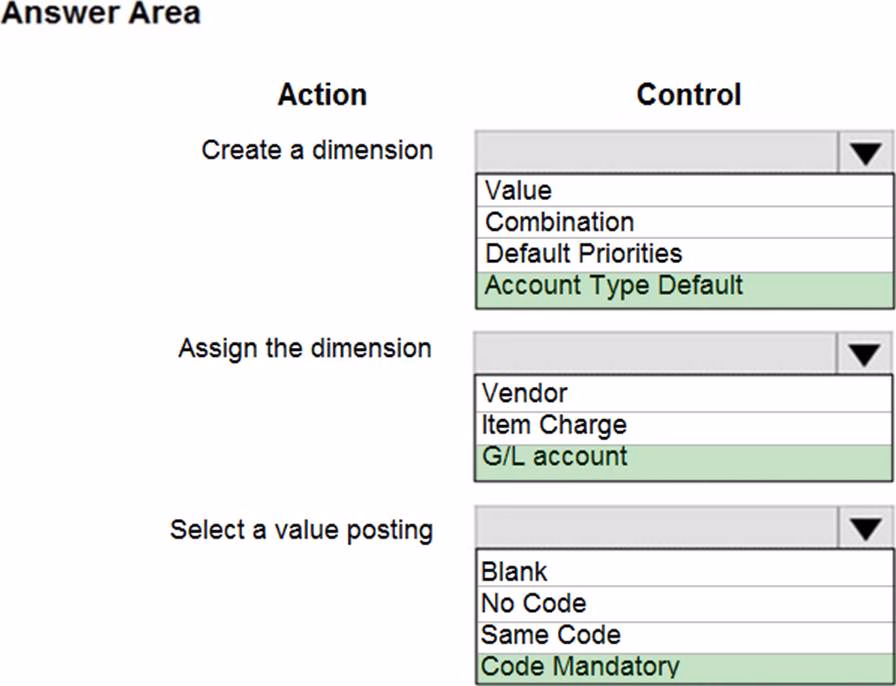Select Default Priorities from the list
Screen dimensions: 896x686
click(583, 253)
